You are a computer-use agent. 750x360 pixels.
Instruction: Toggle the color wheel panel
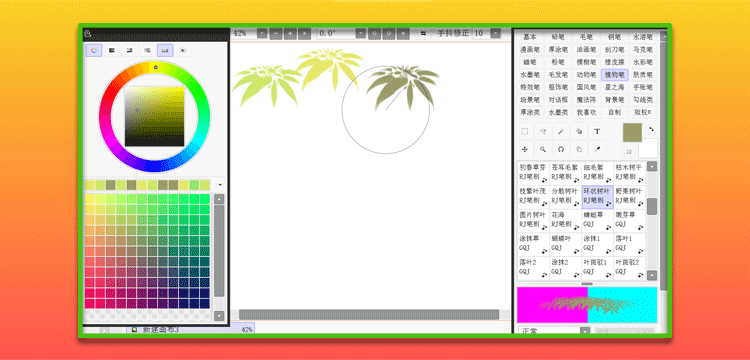[94, 50]
